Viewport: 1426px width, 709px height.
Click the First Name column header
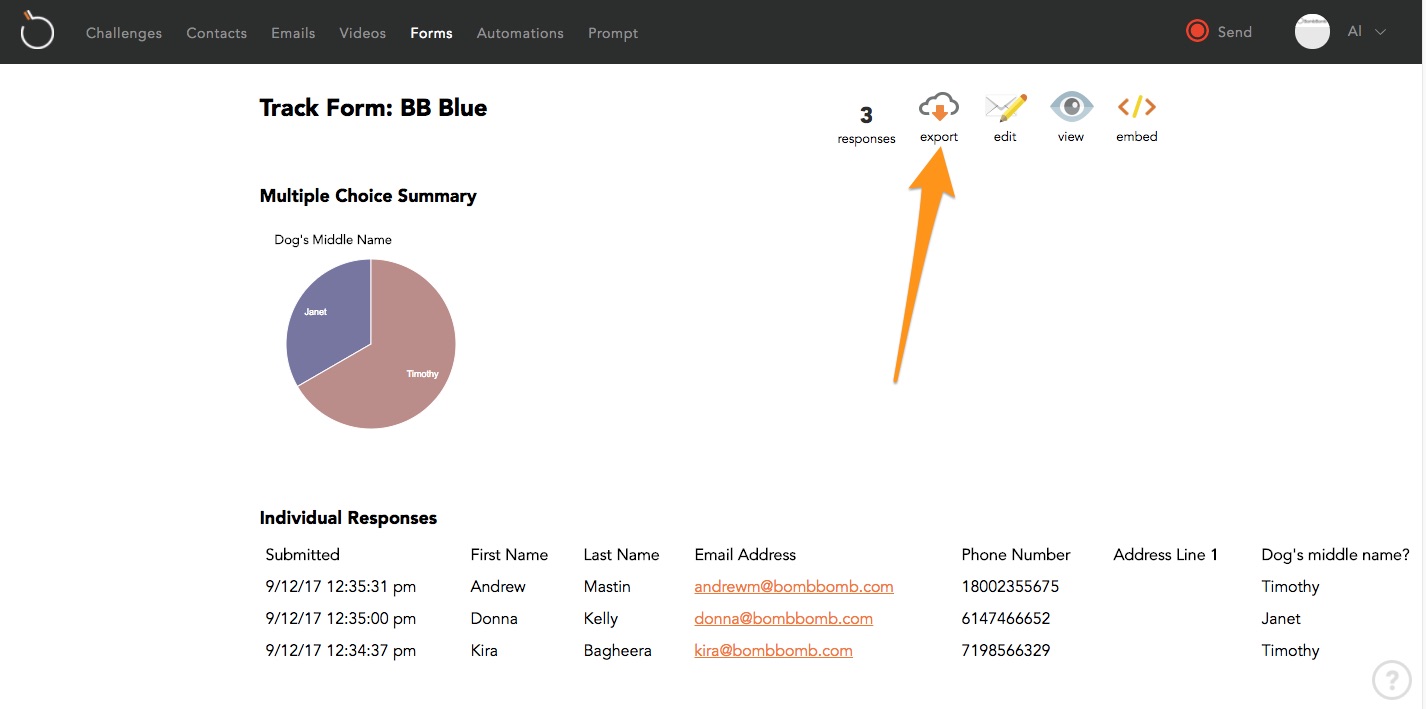509,555
